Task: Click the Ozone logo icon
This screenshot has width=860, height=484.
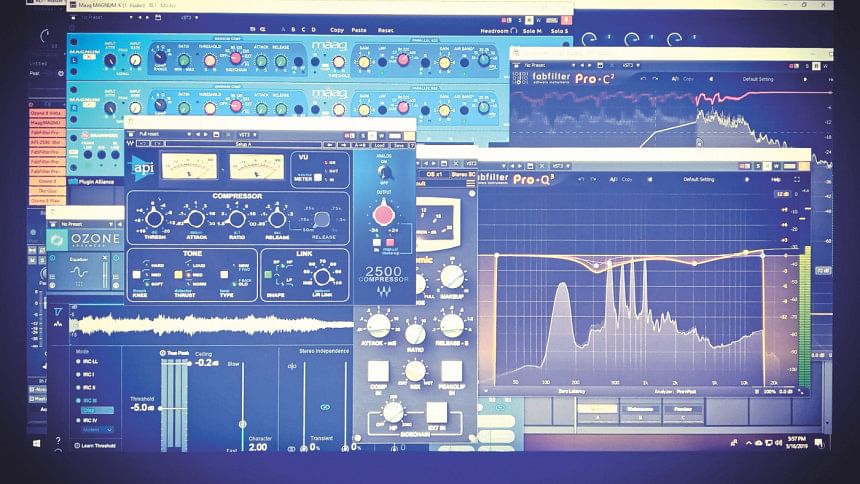Action: pos(57,240)
